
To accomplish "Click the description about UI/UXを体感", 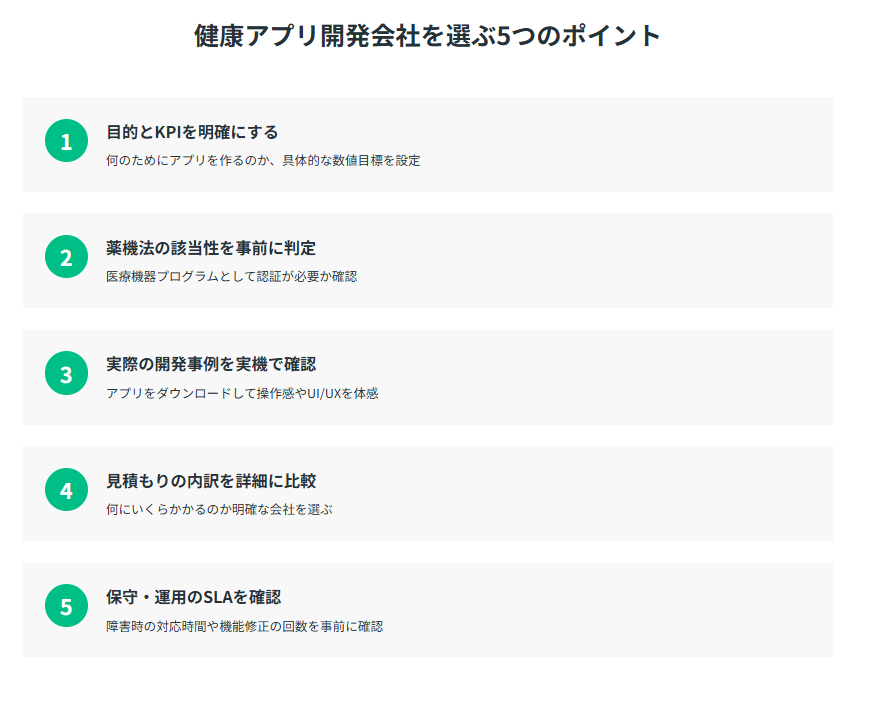I will (x=242, y=393).
